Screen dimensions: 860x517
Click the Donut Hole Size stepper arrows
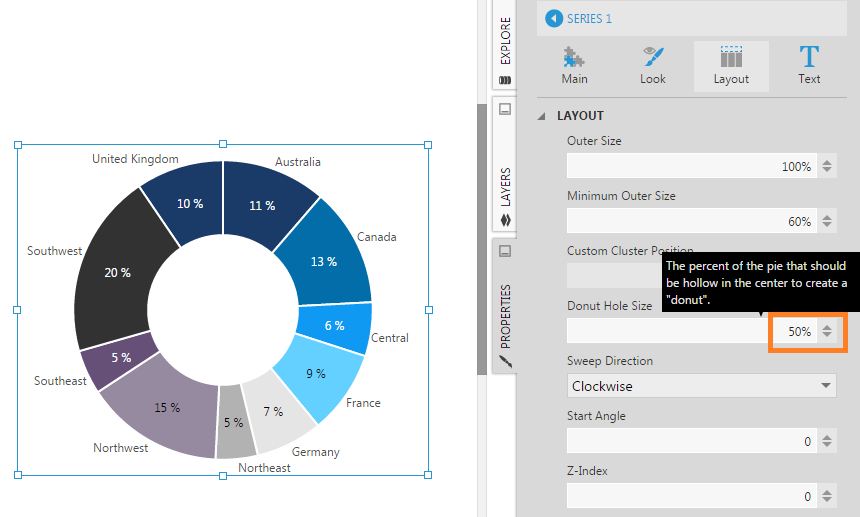pyautogui.click(x=827, y=331)
